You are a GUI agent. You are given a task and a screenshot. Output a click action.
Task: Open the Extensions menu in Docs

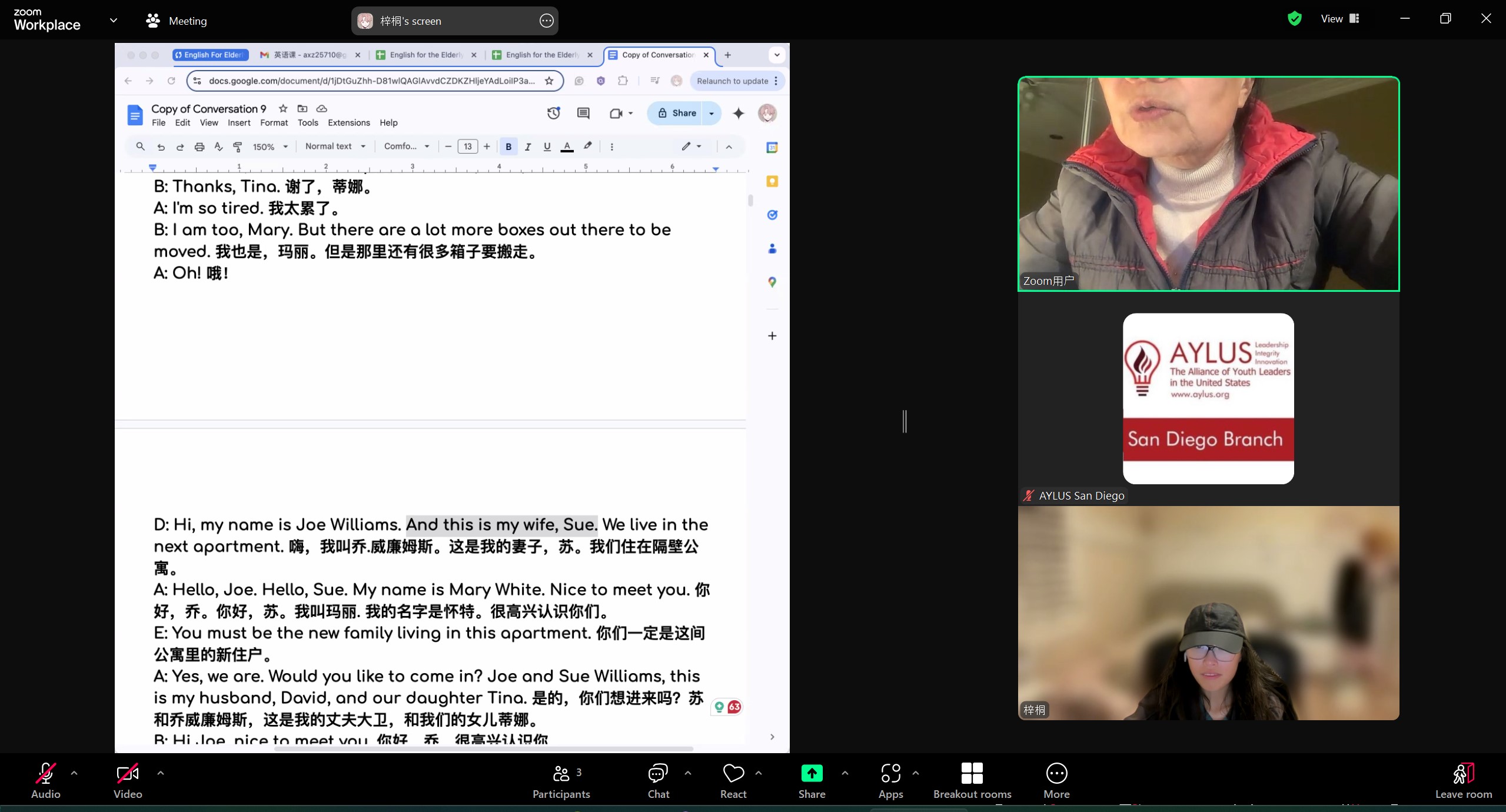pos(348,122)
